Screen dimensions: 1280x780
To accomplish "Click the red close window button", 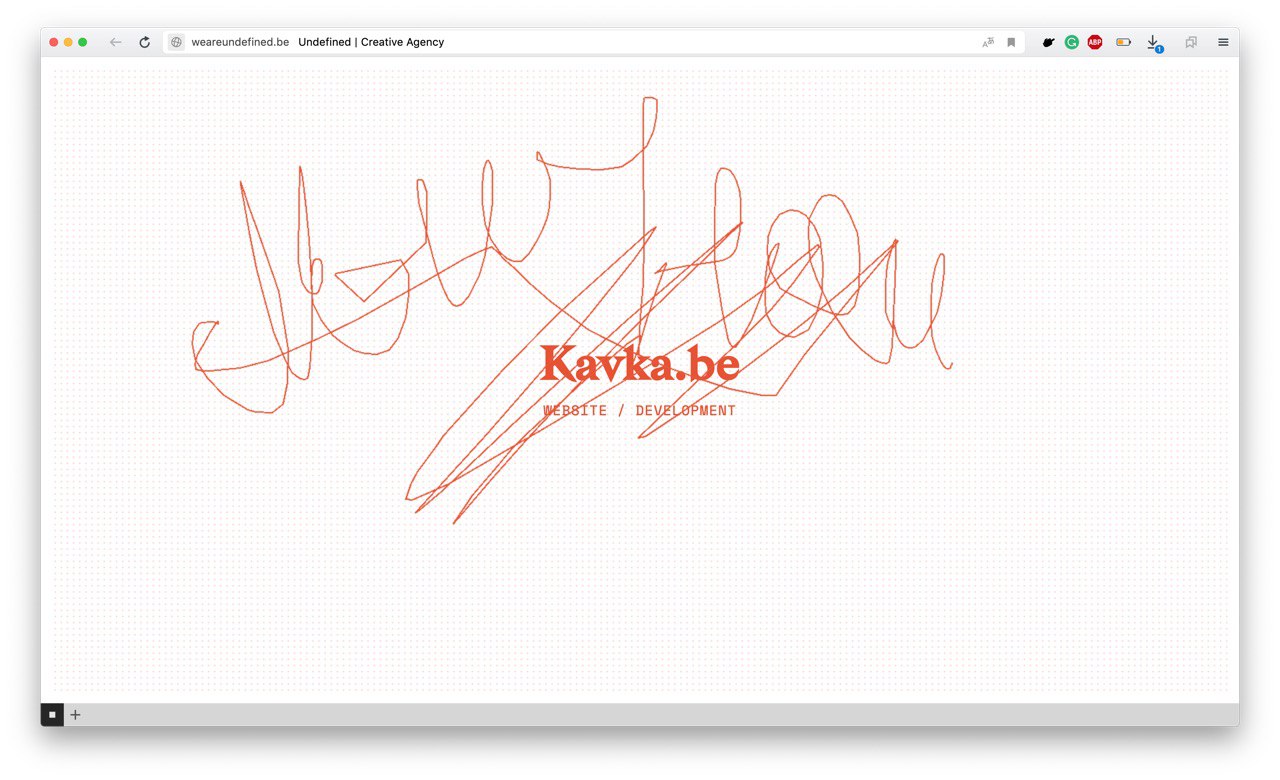I will 54,42.
